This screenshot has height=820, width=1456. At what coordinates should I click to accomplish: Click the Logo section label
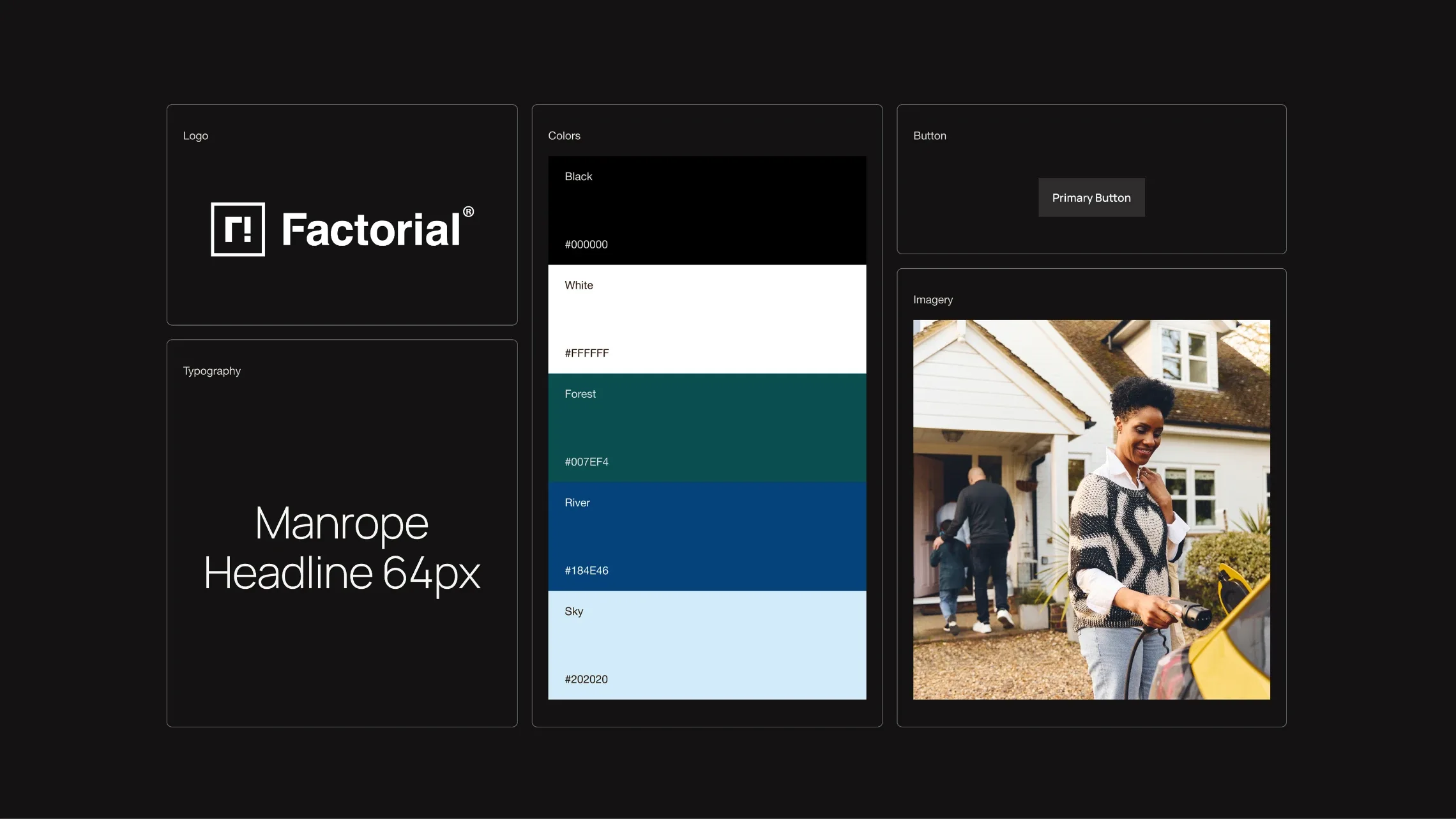point(195,136)
